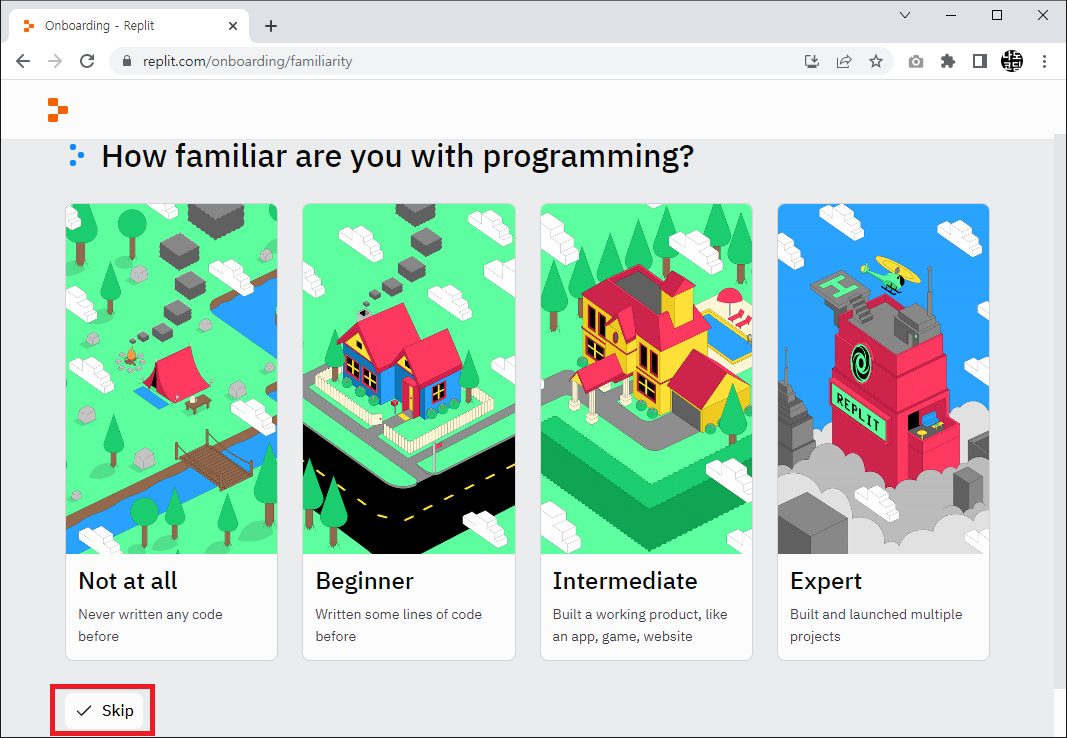Choose the Expert Replit tower illustration

883,379
